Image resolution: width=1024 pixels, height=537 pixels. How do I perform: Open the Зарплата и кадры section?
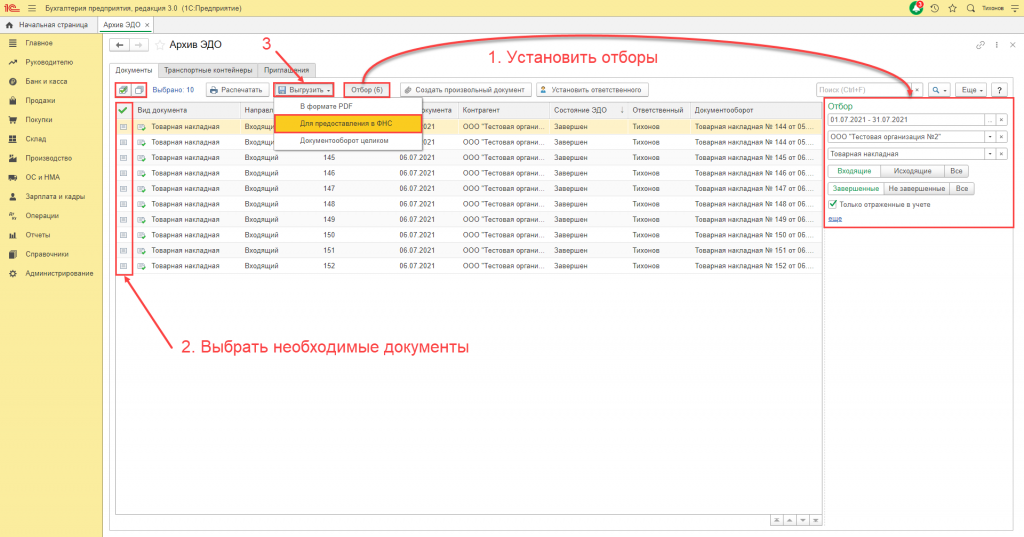pos(55,197)
